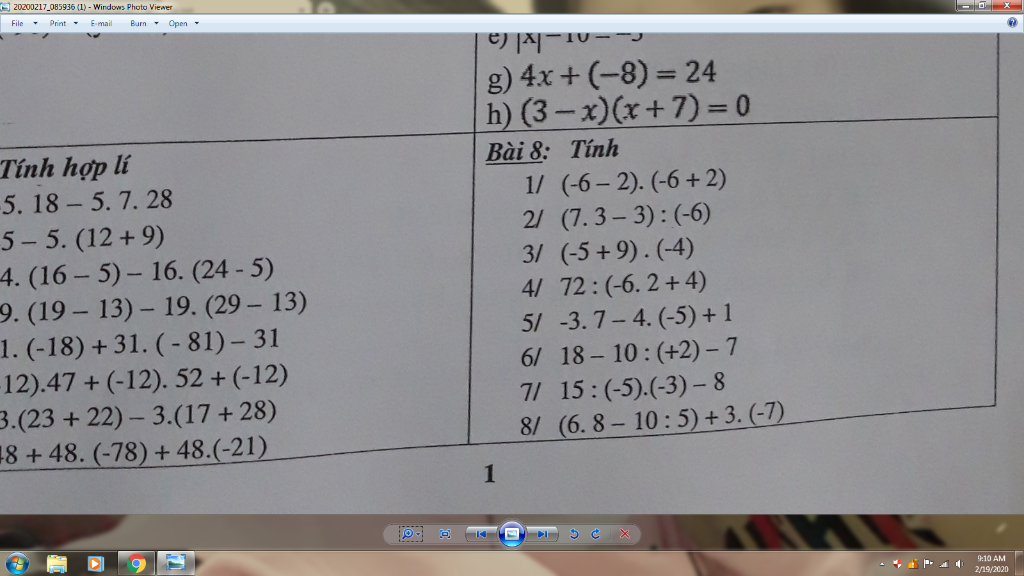The image size is (1024, 576).
Task: Restore down the Photo Viewer window
Action: 982,5
